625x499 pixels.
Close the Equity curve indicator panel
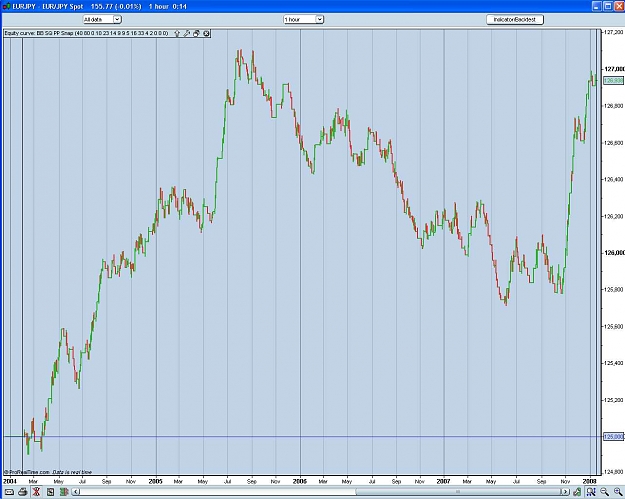(x=206, y=33)
